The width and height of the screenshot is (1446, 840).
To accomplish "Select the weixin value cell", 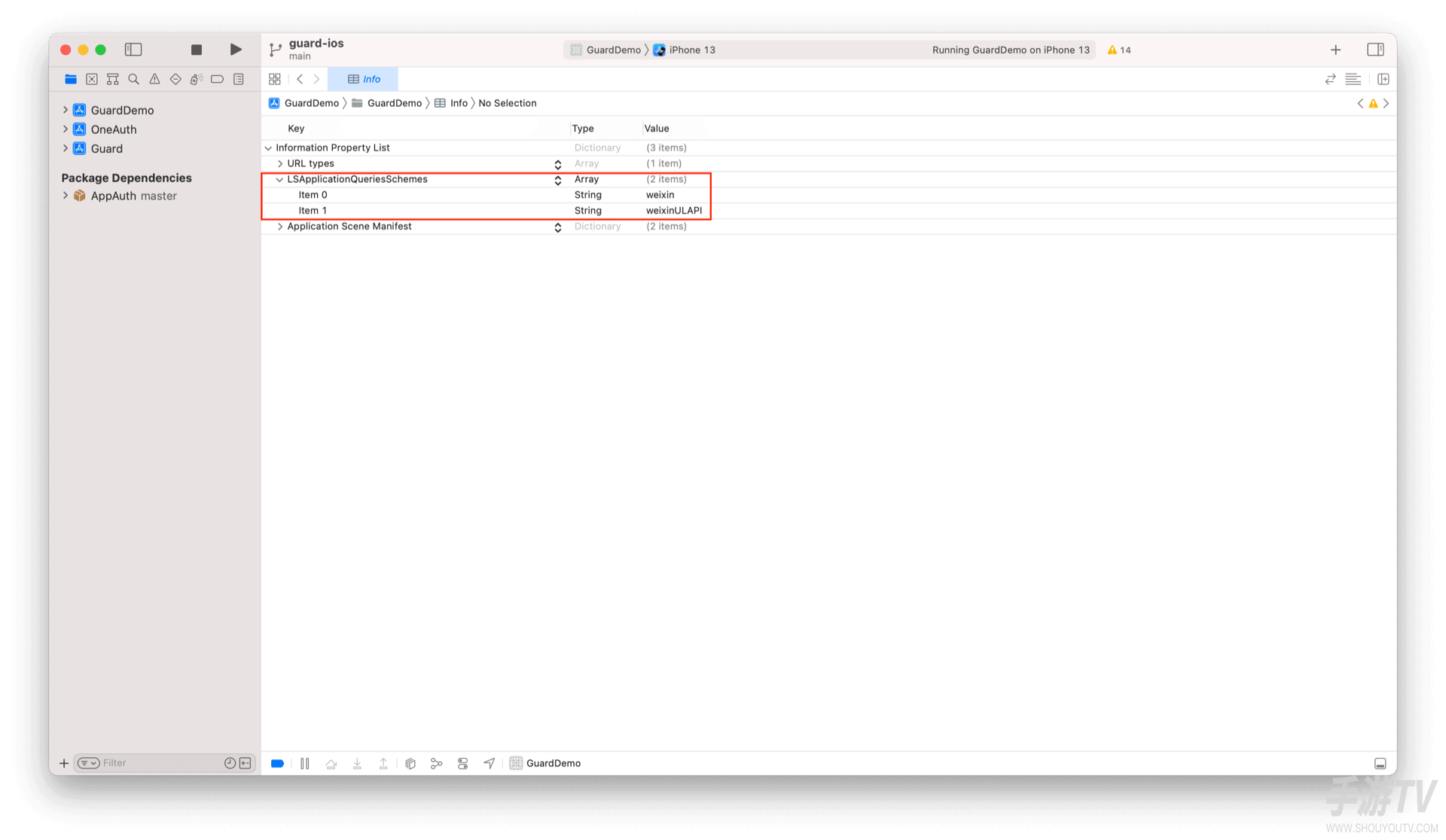I will [x=660, y=195].
